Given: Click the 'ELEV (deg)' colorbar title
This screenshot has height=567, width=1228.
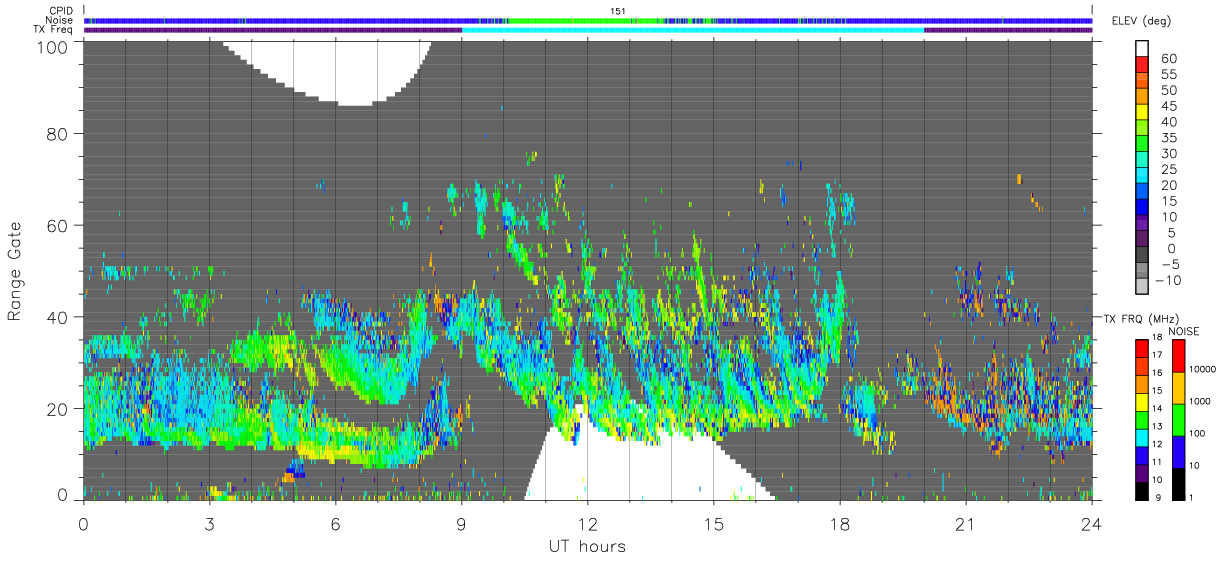Looking at the screenshot, I should coord(1143,20).
